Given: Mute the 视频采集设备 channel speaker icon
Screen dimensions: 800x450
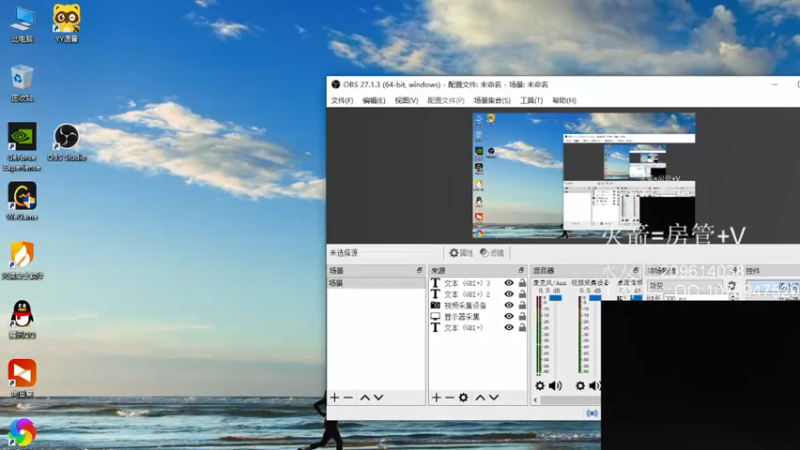Looking at the screenshot, I should [595, 386].
